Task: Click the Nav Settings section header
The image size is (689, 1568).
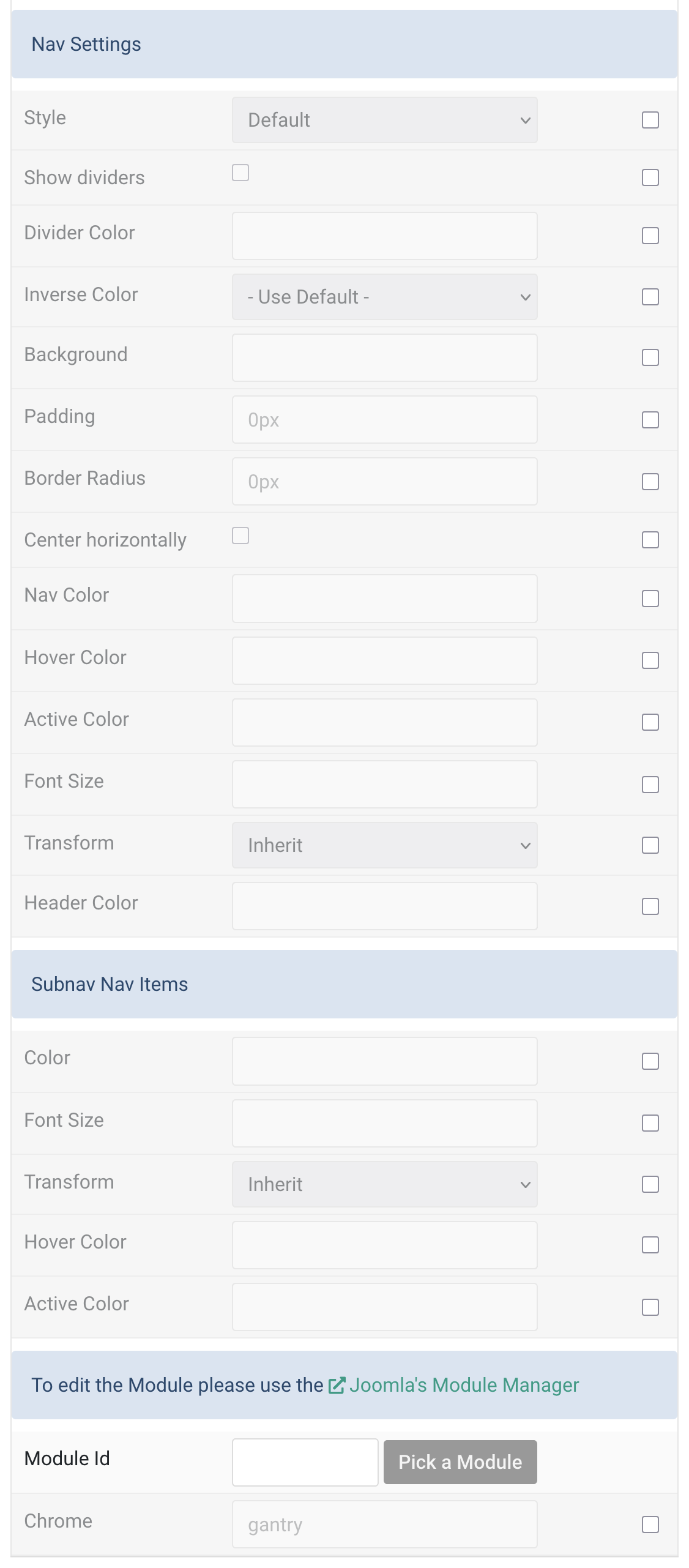Action: [x=344, y=44]
